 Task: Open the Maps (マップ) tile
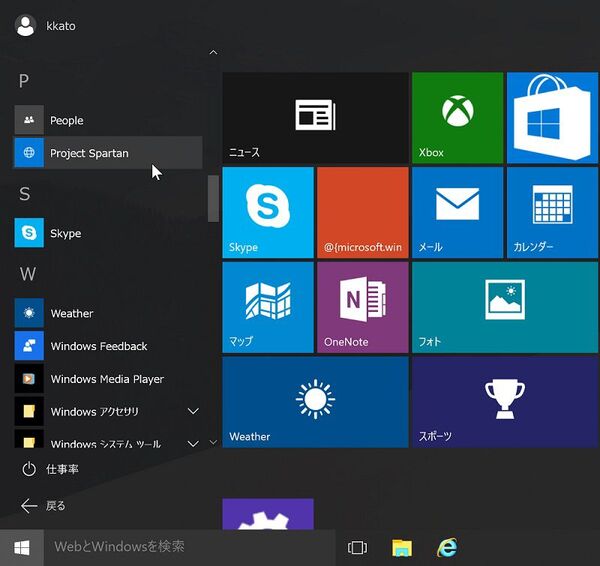point(268,307)
